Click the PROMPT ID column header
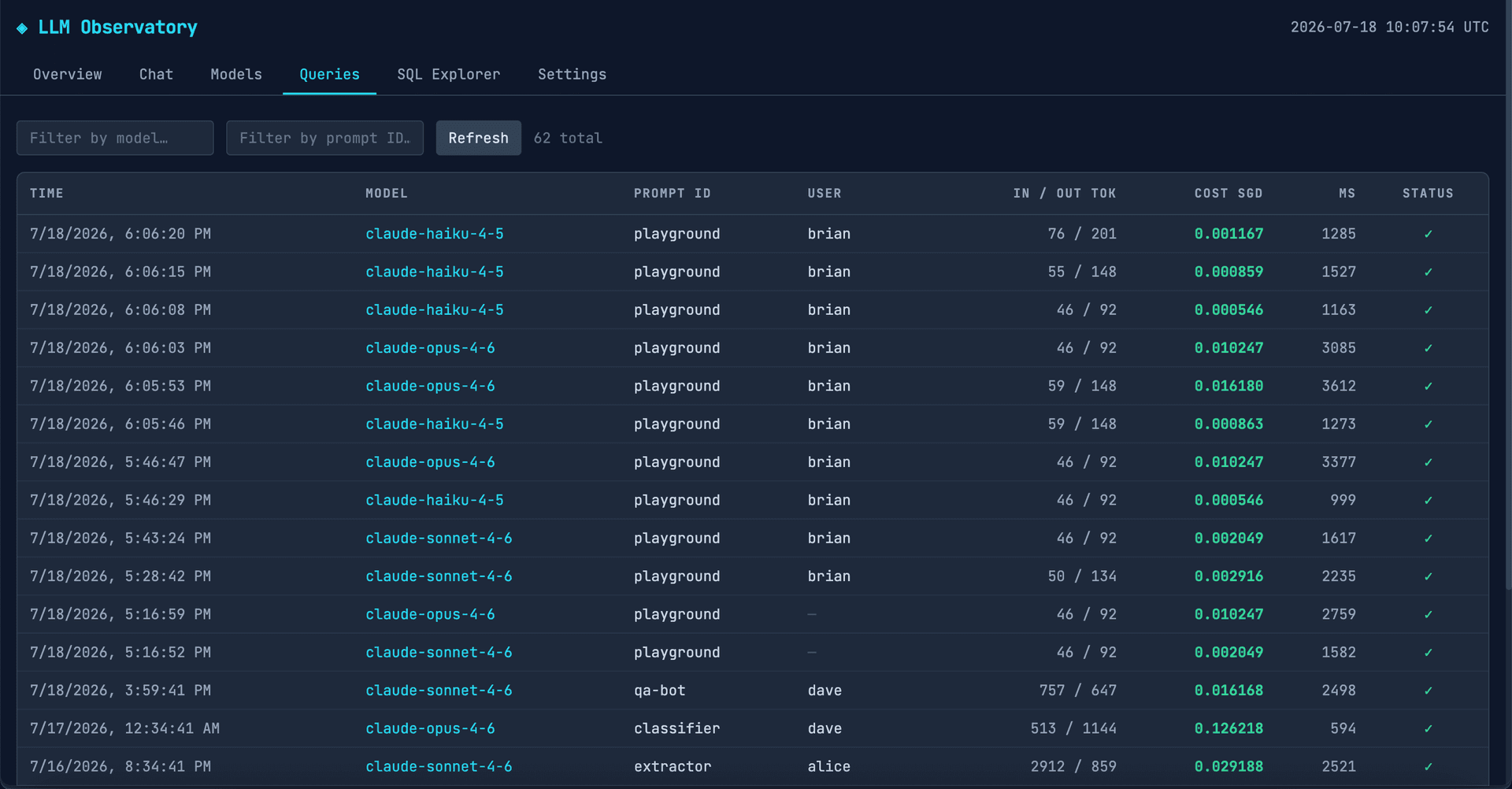Viewport: 1512px width, 789px height. click(673, 194)
